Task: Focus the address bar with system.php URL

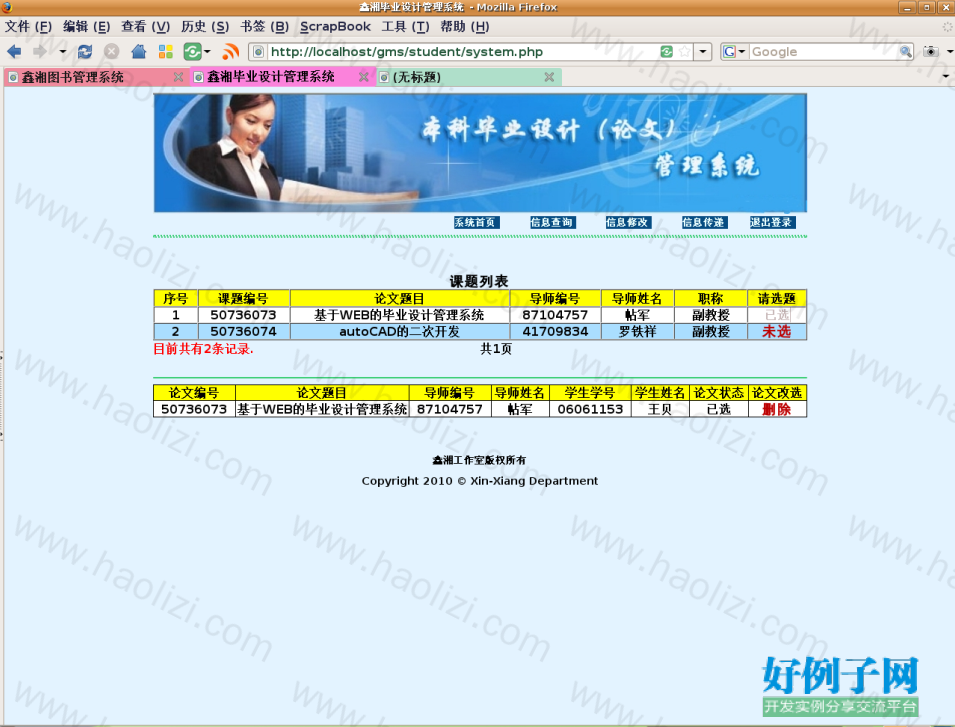Action: 463,52
